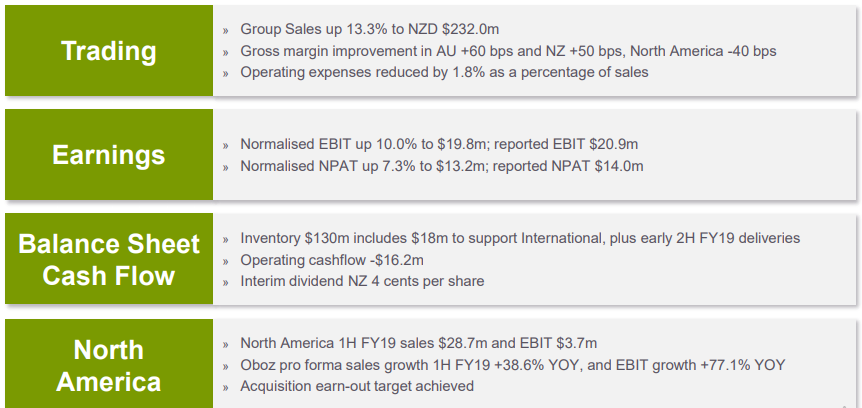Click the Oboz pro forma sales growth line

[x=512, y=365]
